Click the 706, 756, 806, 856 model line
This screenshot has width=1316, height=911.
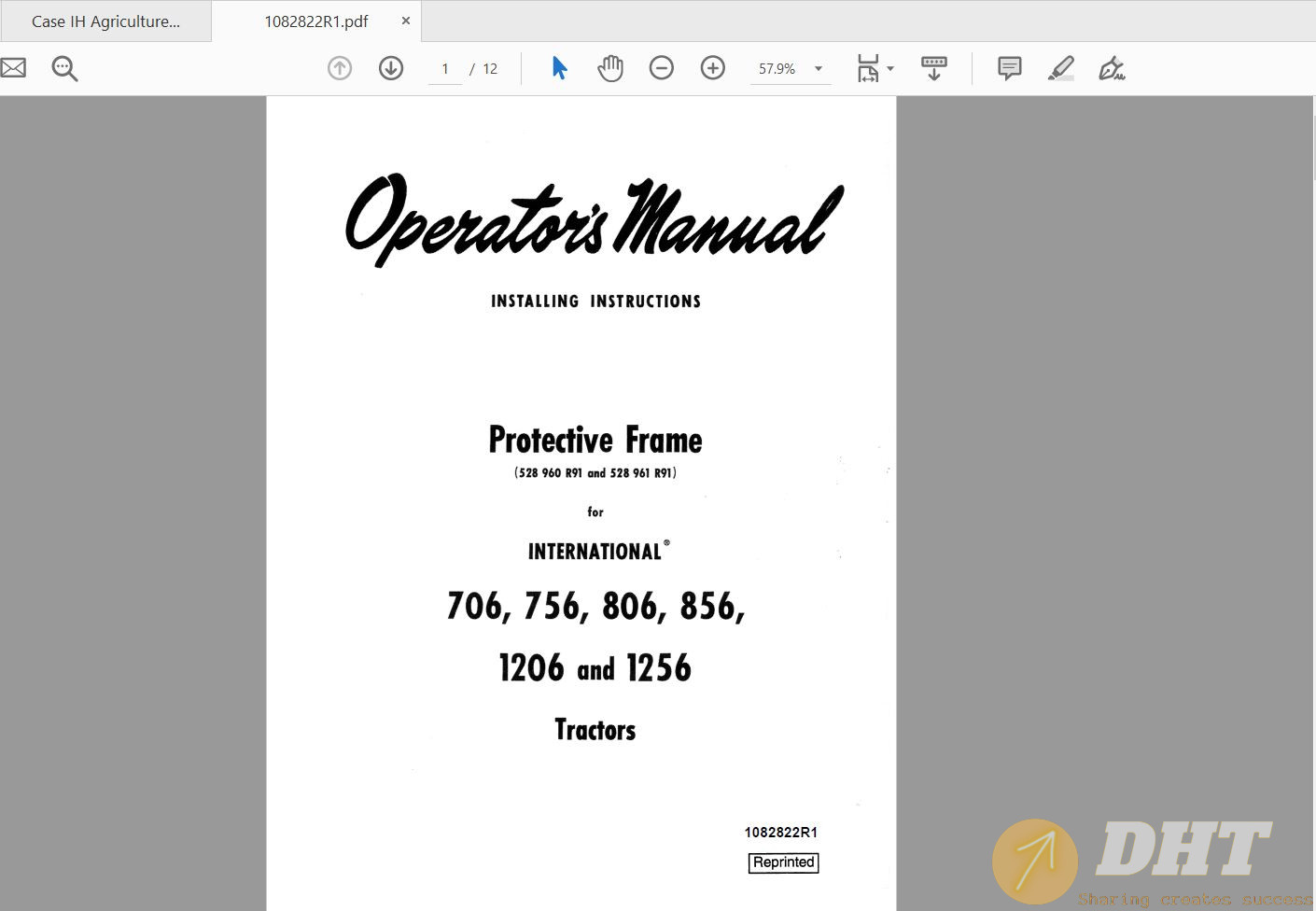(595, 607)
